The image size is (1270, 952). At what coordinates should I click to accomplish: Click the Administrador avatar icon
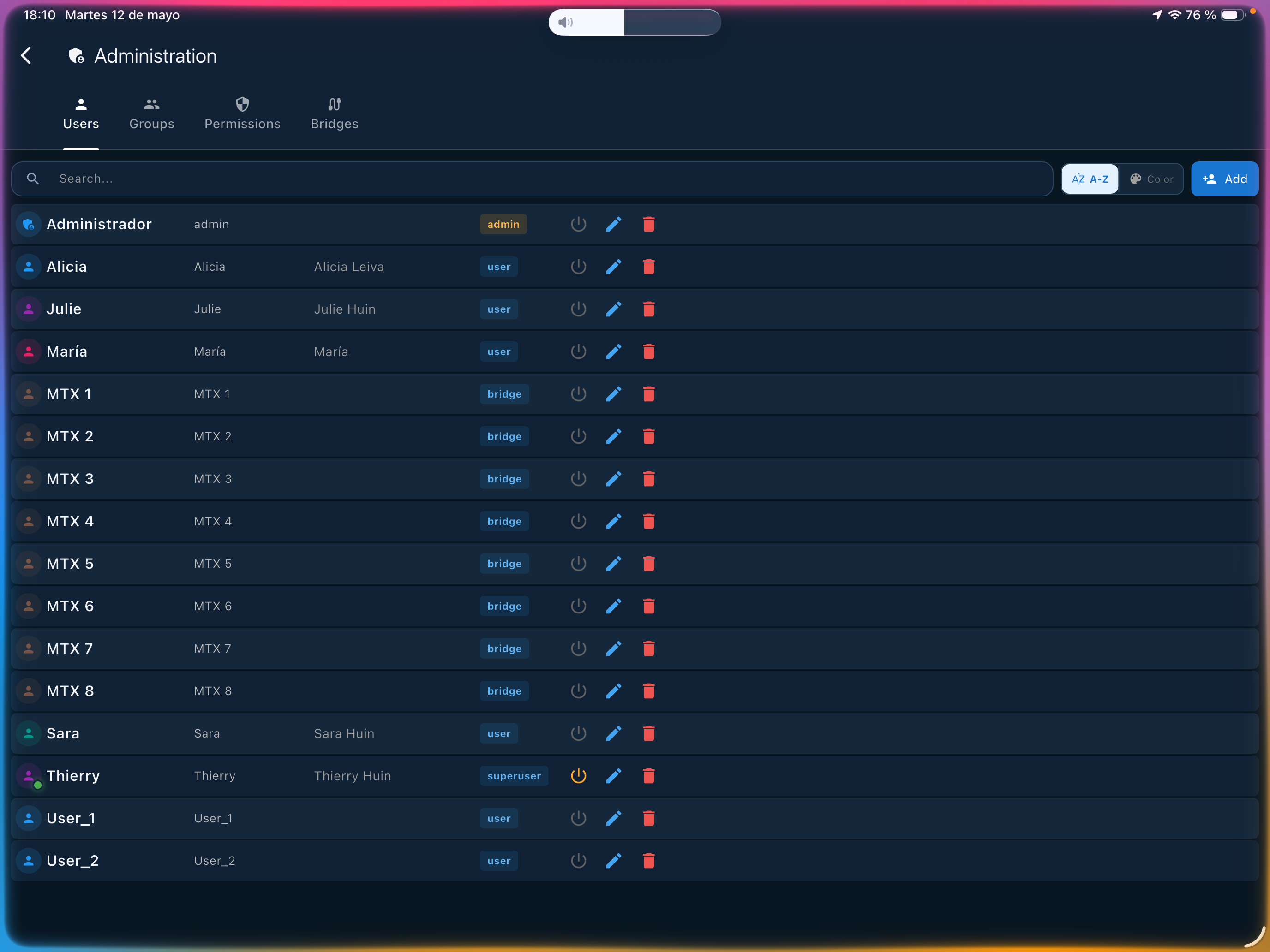(x=28, y=224)
